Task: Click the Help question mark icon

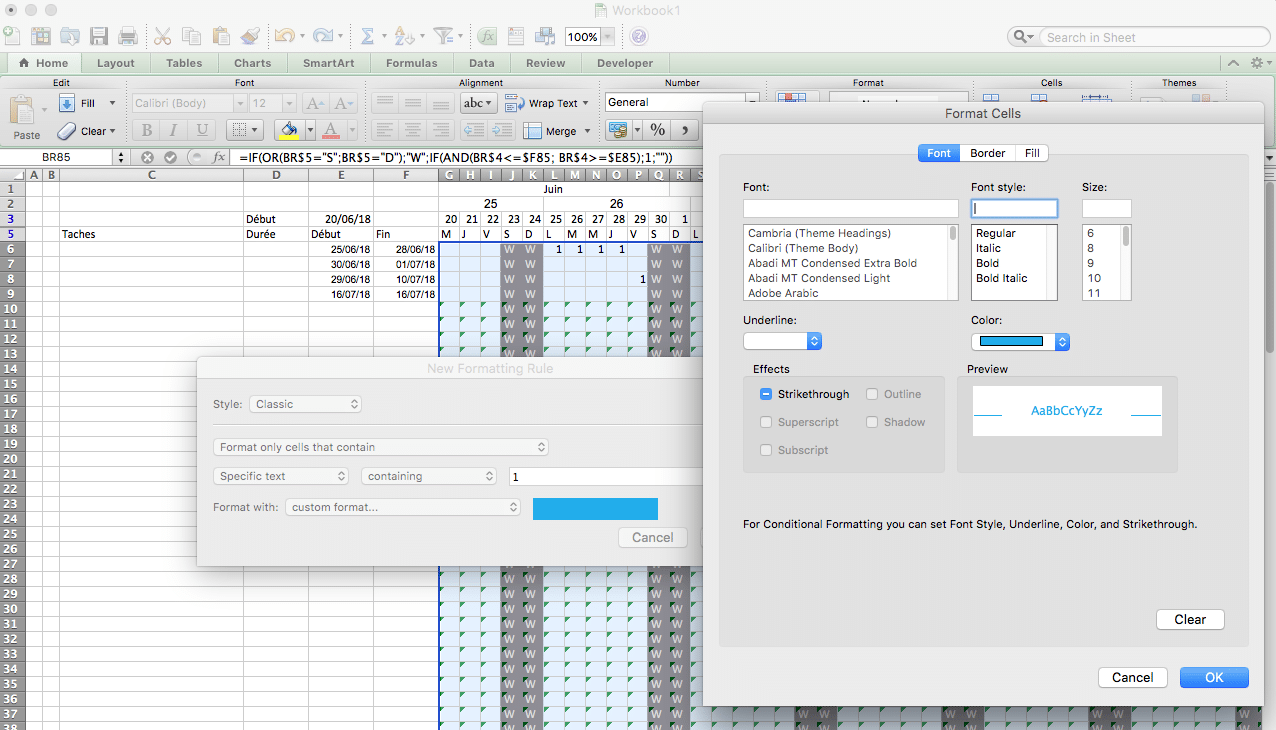Action: [639, 37]
